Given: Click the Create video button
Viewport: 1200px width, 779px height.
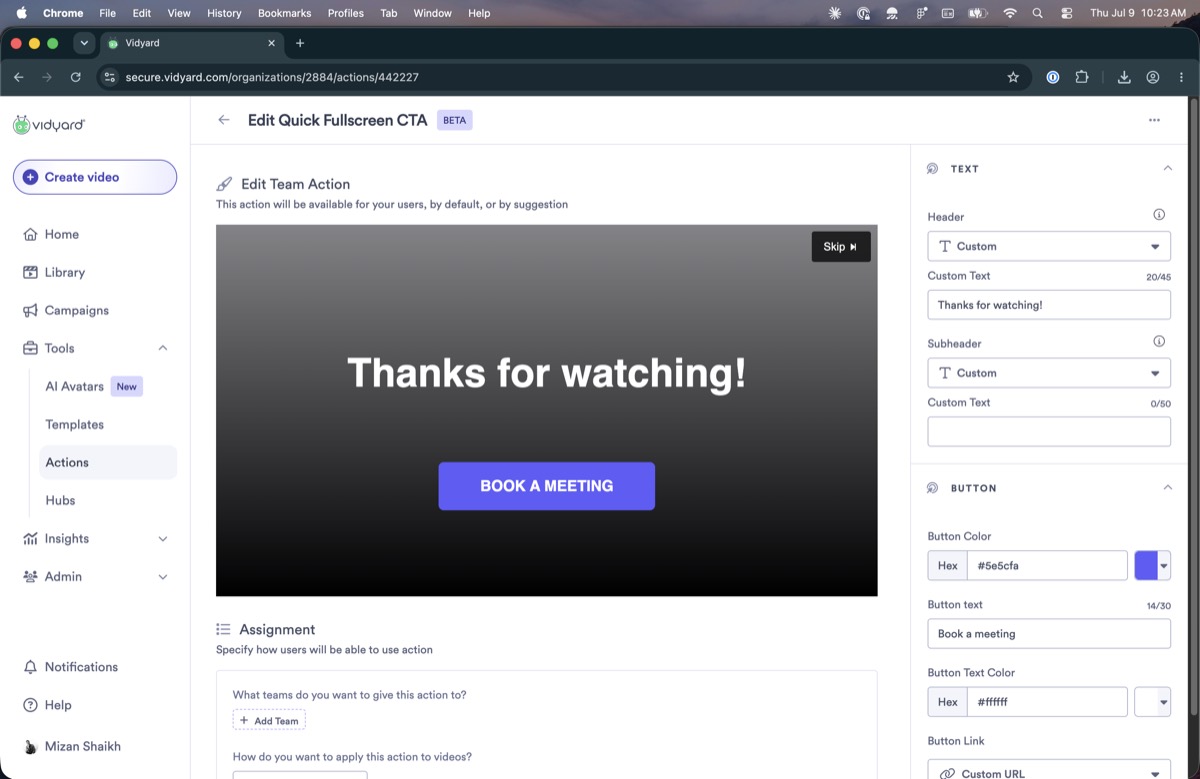Looking at the screenshot, I should (x=95, y=177).
